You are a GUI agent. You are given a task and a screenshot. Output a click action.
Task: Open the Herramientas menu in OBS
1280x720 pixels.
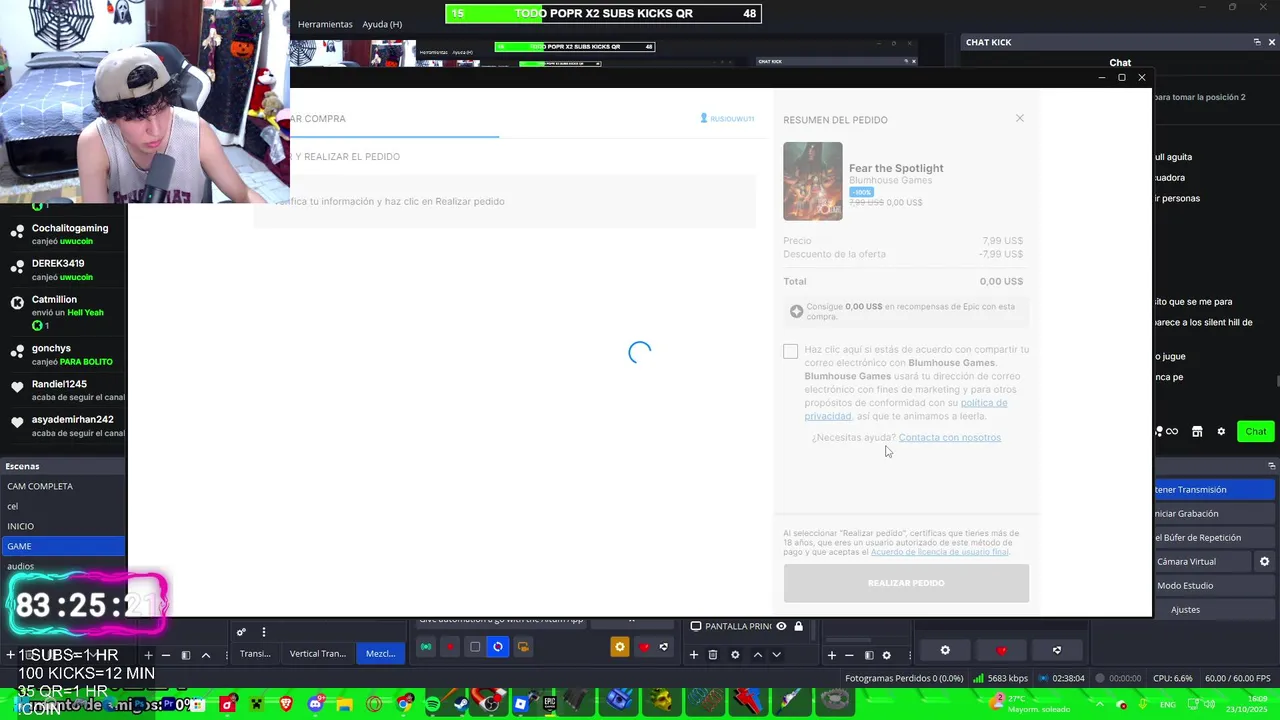click(x=325, y=24)
